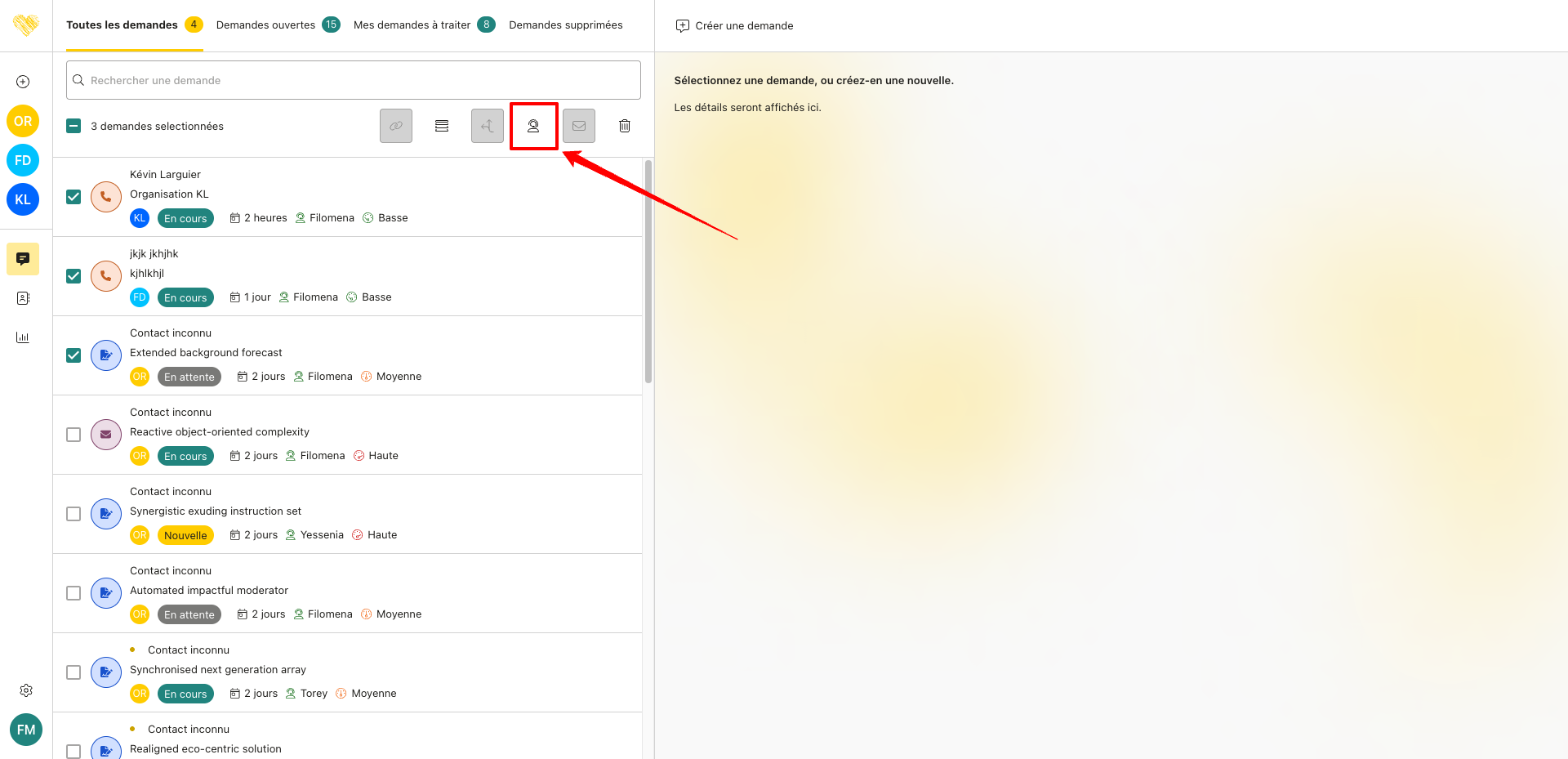Select the requests chat icon in sidebar
The image size is (1568, 759).
23,259
